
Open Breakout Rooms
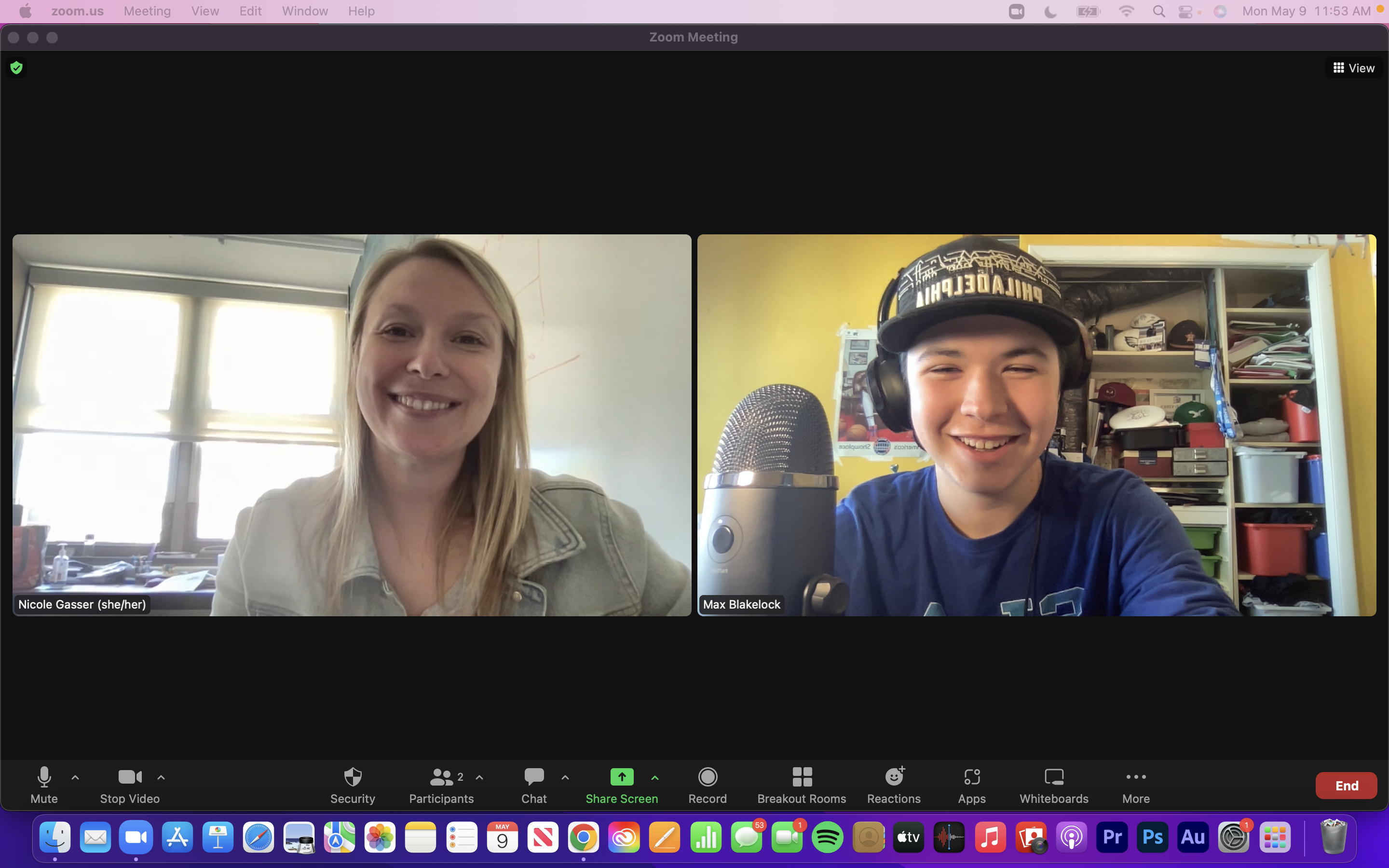pyautogui.click(x=801, y=785)
